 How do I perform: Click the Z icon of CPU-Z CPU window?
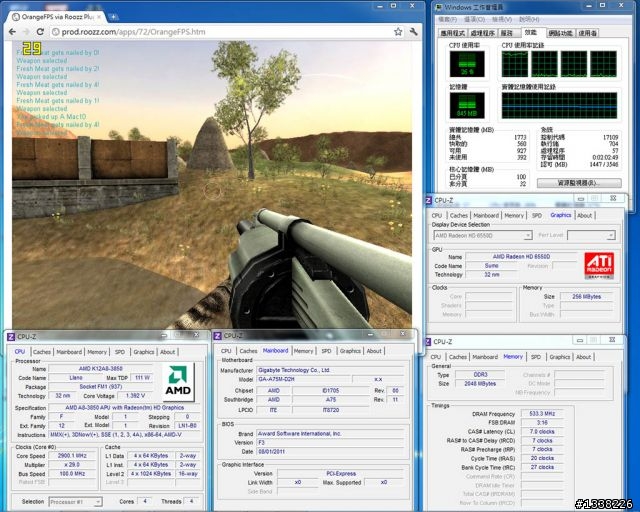click(x=11, y=336)
